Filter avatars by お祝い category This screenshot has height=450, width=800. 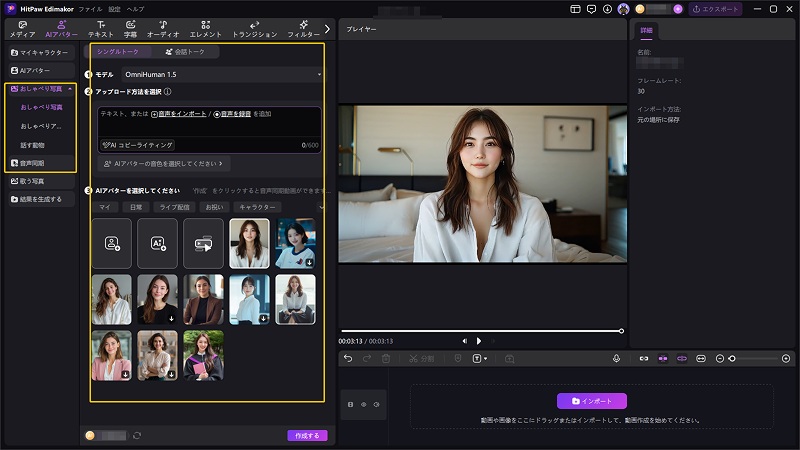coord(214,207)
